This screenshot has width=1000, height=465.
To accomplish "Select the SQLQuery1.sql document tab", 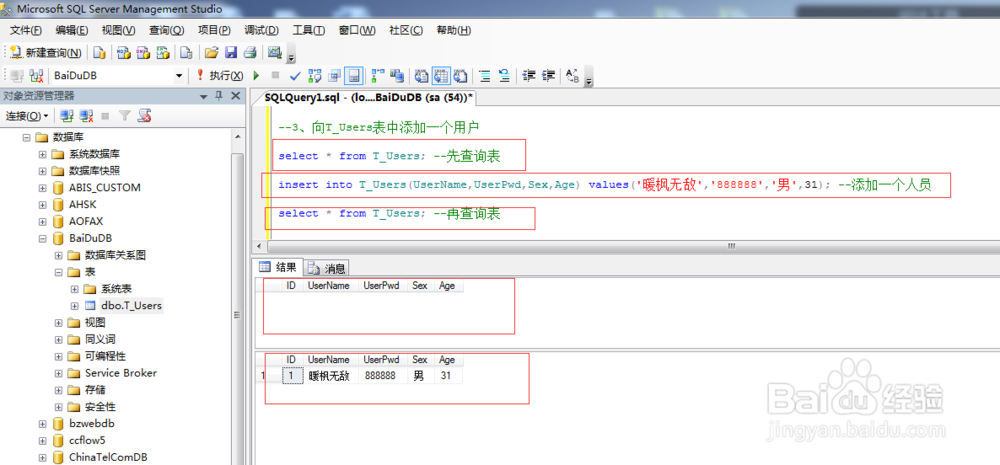I will coord(369,98).
